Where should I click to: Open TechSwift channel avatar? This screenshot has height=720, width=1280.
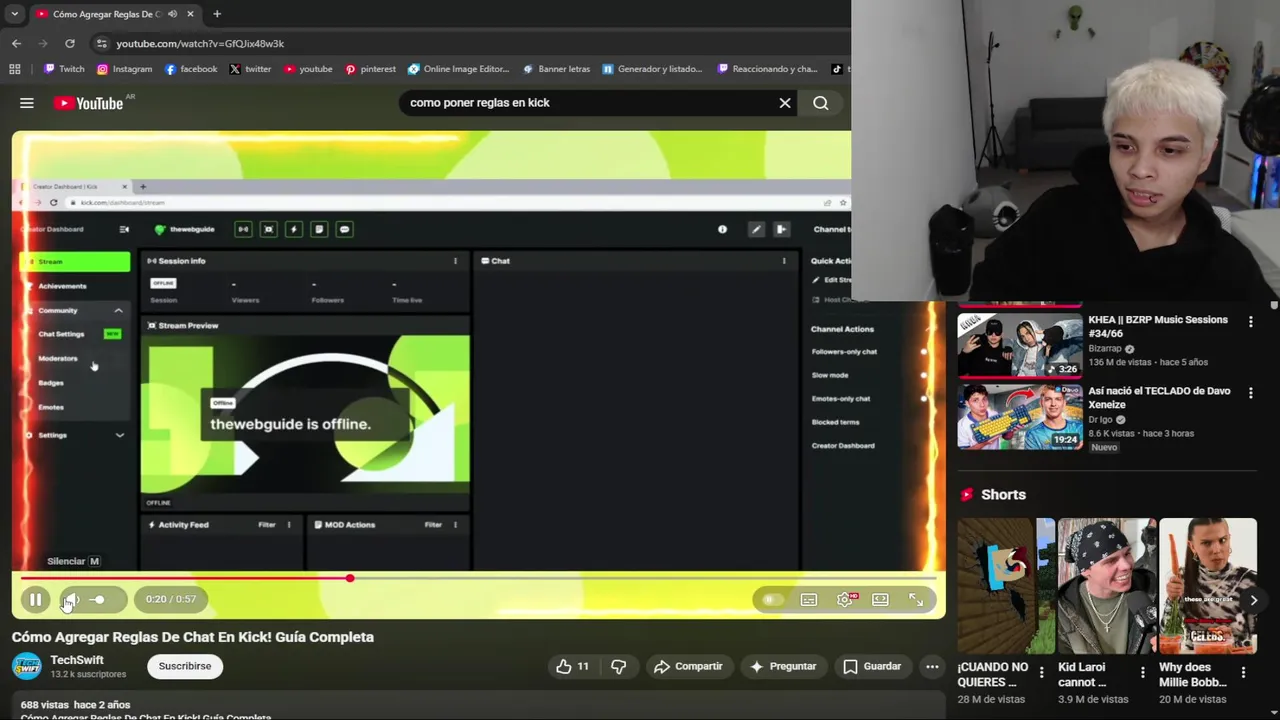pos(27,666)
